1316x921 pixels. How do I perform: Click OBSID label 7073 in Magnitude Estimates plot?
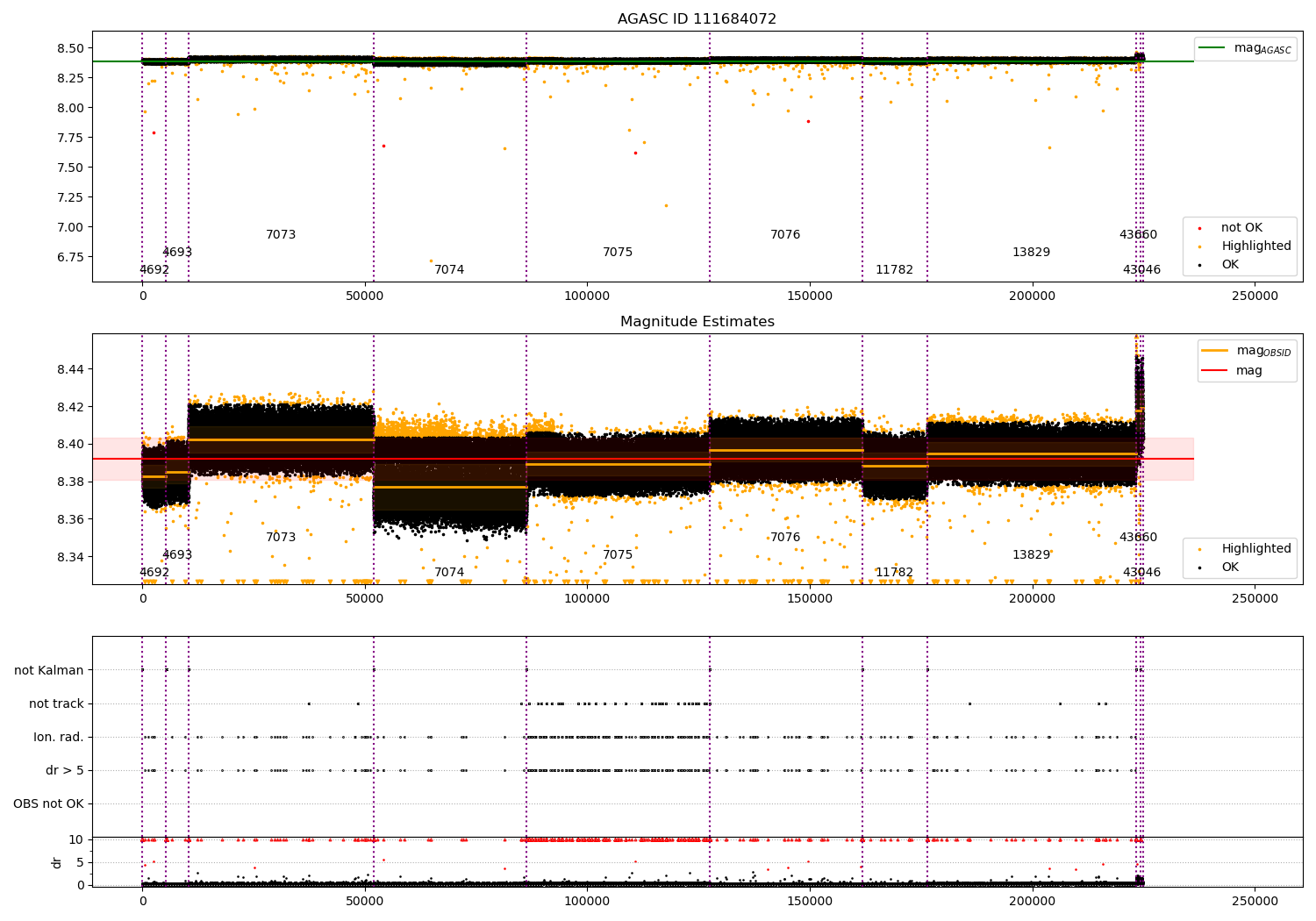coord(281,538)
